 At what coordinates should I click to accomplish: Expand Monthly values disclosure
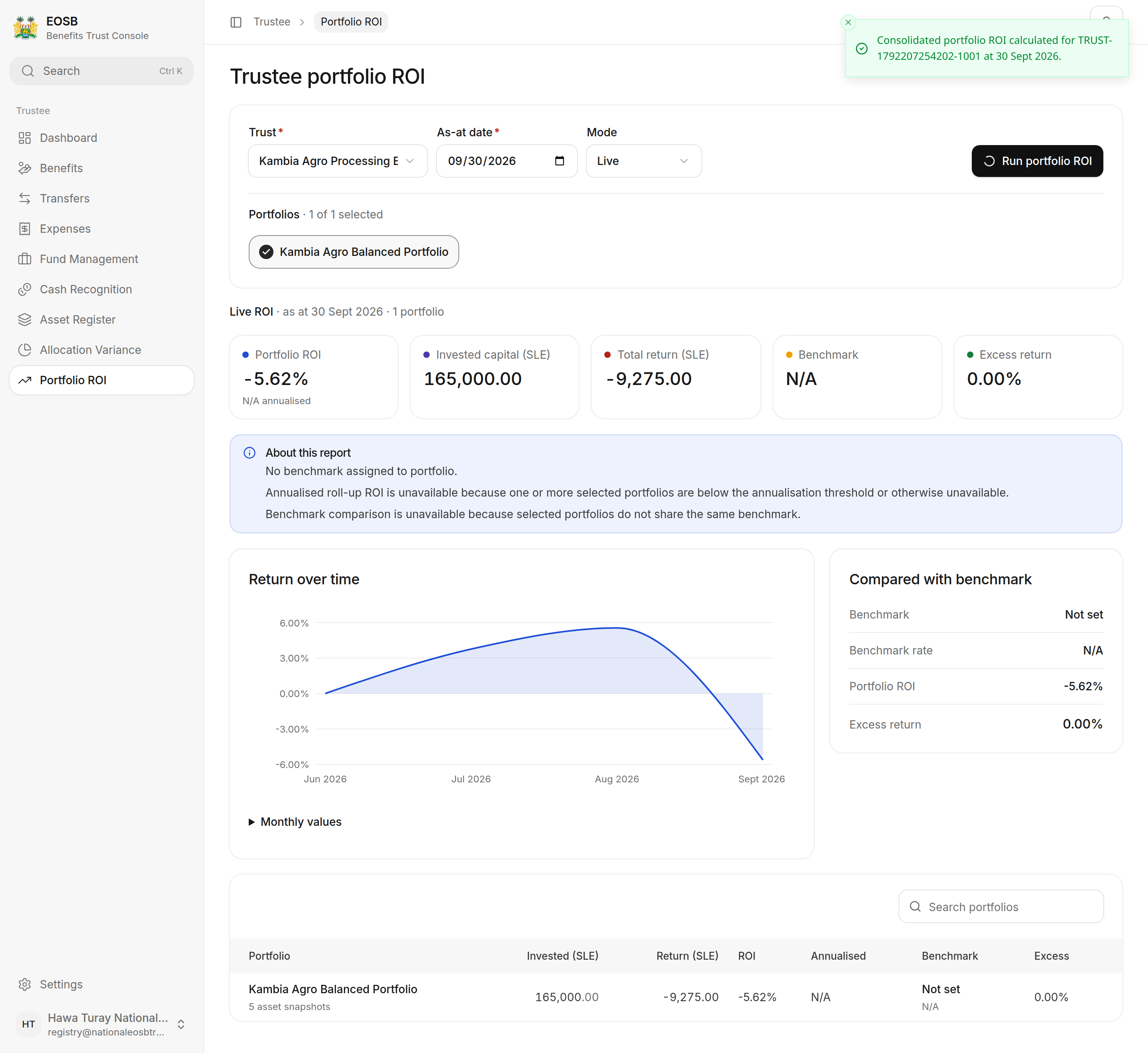(x=295, y=822)
